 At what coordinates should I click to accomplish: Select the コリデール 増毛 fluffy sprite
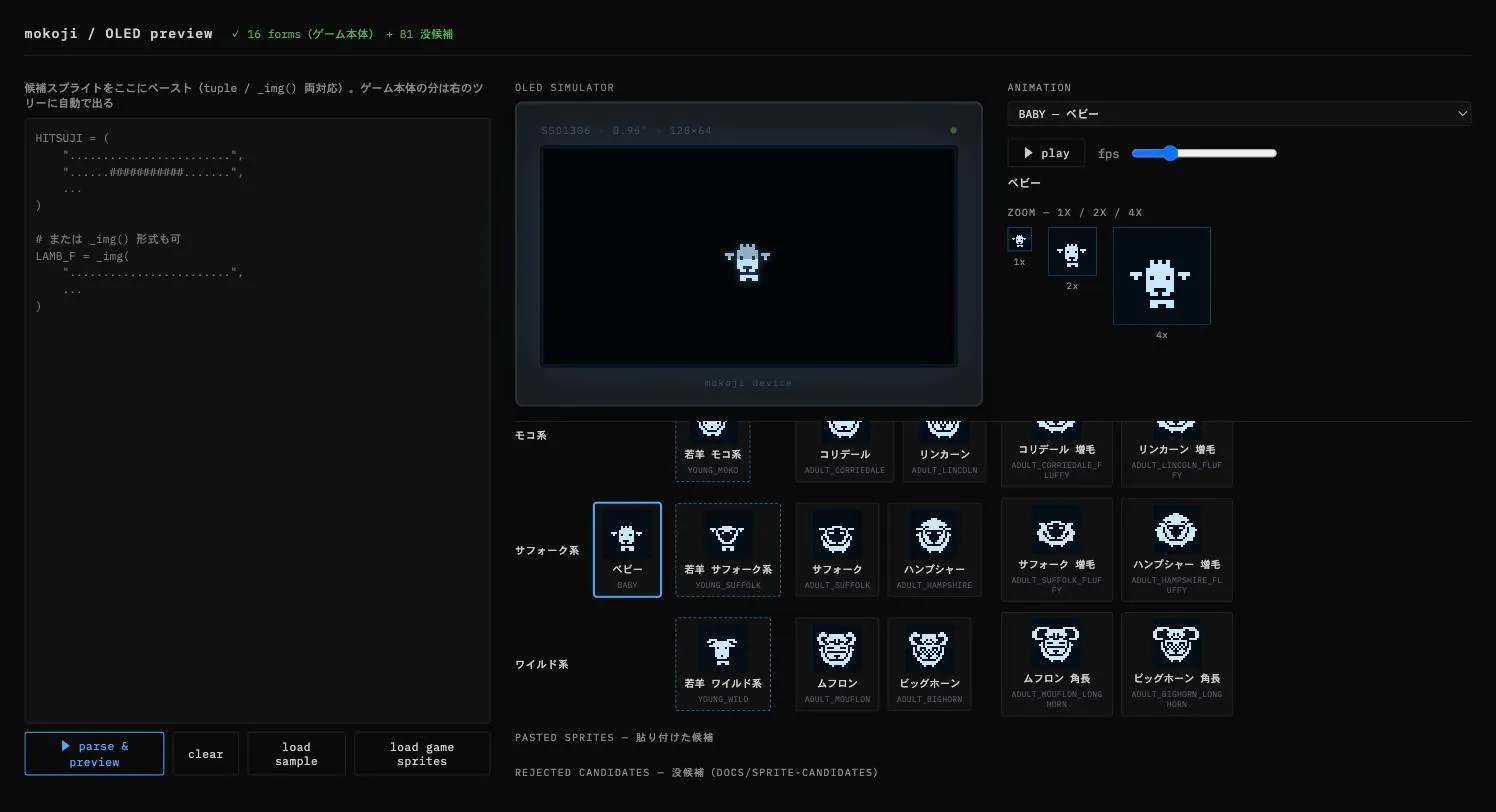tap(1056, 454)
